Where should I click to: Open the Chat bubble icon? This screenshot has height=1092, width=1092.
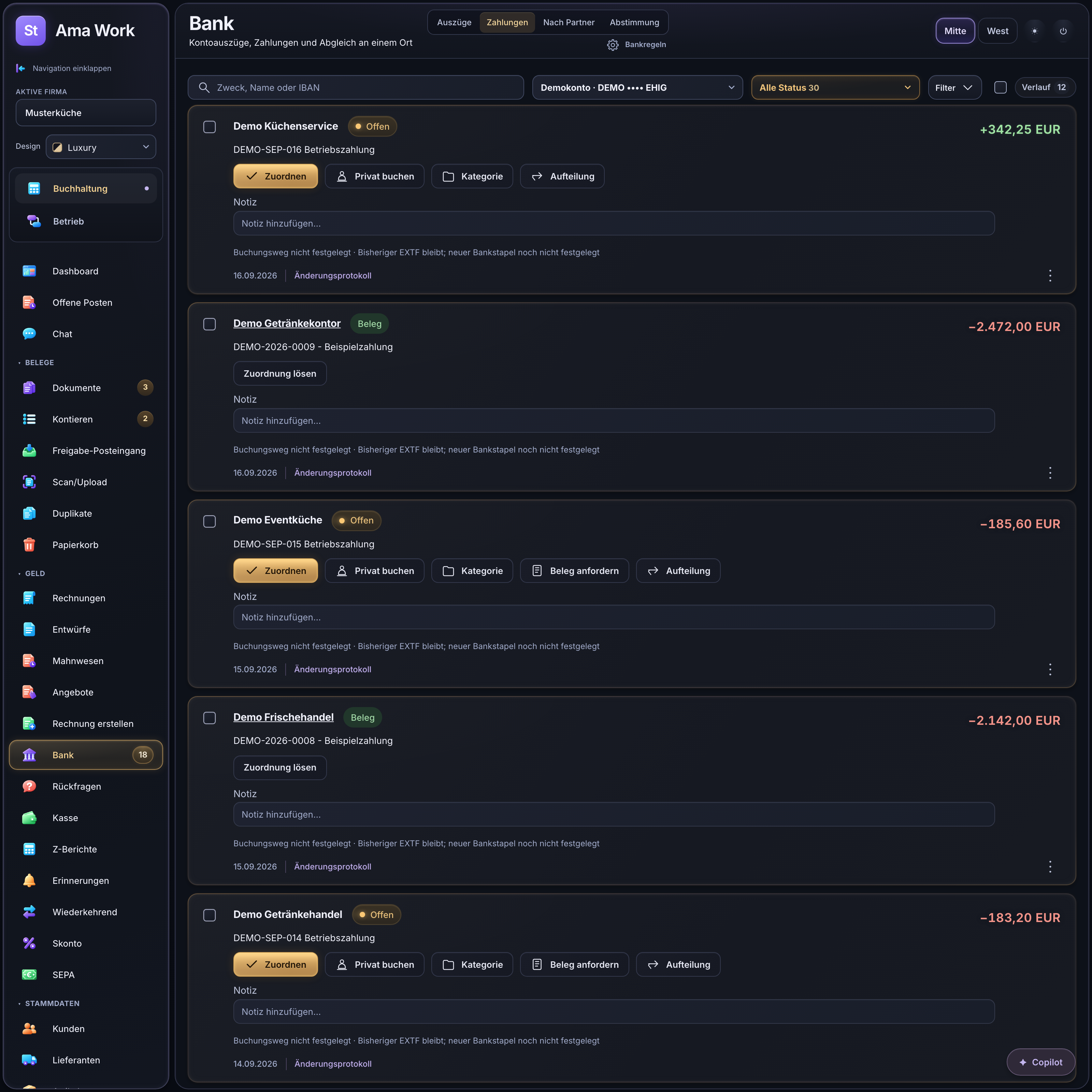29,334
